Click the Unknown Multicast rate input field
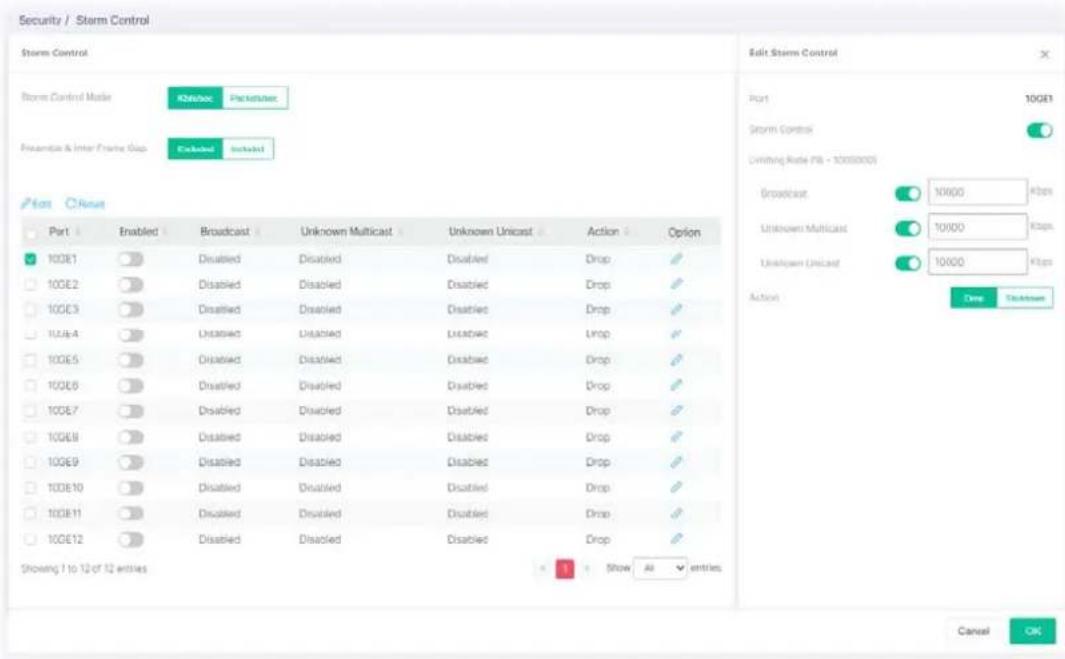The width and height of the screenshot is (1065, 659). [977, 227]
